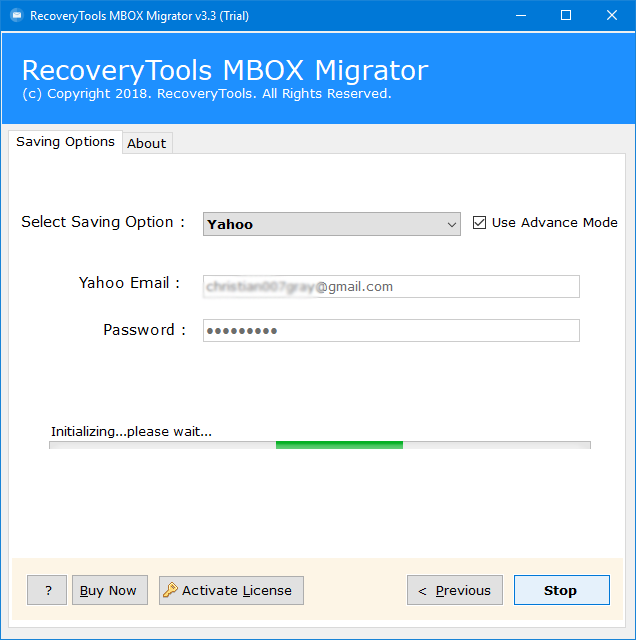Open the Select Saving Option dropdown
The height and width of the screenshot is (640, 636).
click(x=331, y=224)
